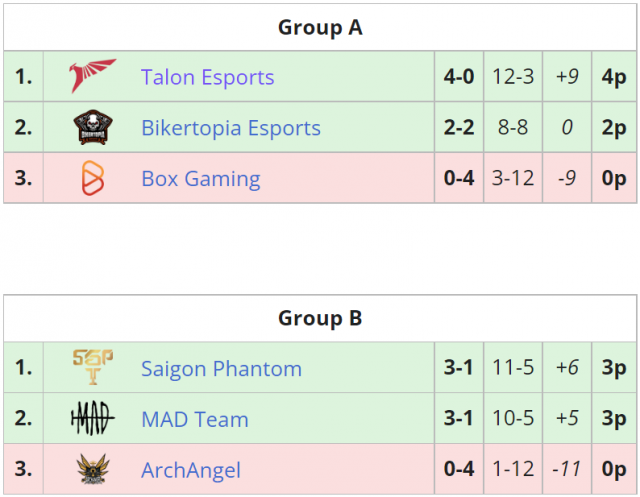
Task: Click the Box Gaming orange logo
Action: tap(93, 178)
